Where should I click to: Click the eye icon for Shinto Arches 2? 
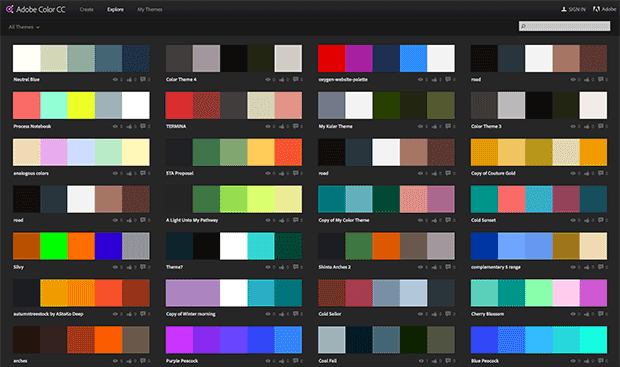(x=420, y=267)
